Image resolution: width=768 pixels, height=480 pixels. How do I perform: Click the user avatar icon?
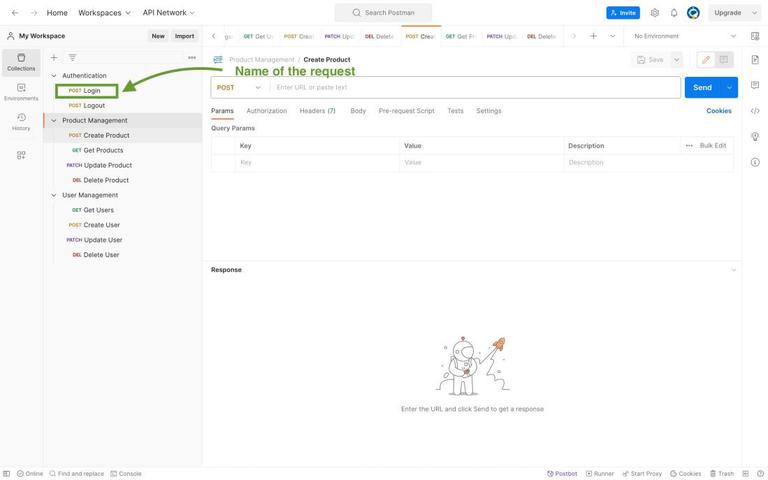pyautogui.click(x=693, y=13)
